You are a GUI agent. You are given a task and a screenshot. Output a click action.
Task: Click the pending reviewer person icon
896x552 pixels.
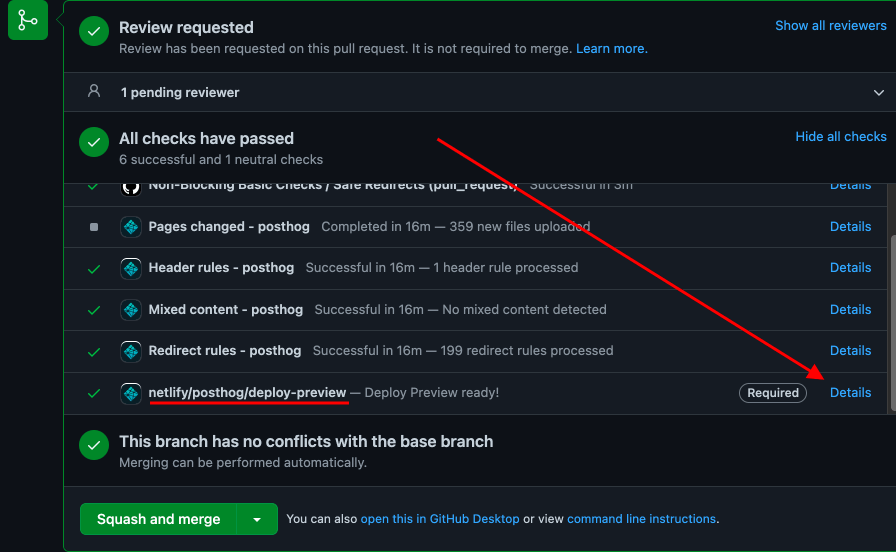[94, 91]
